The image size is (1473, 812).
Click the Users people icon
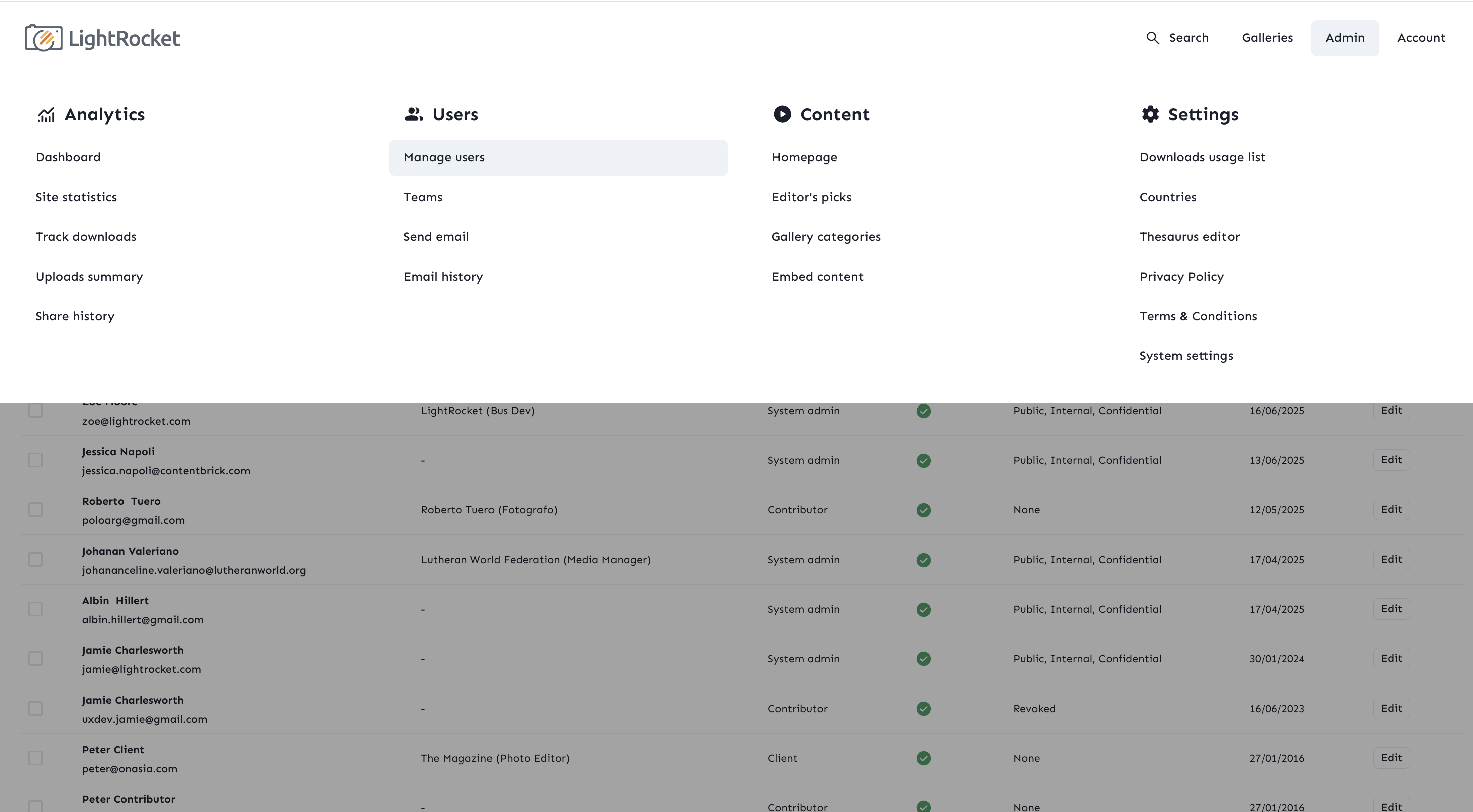[414, 115]
